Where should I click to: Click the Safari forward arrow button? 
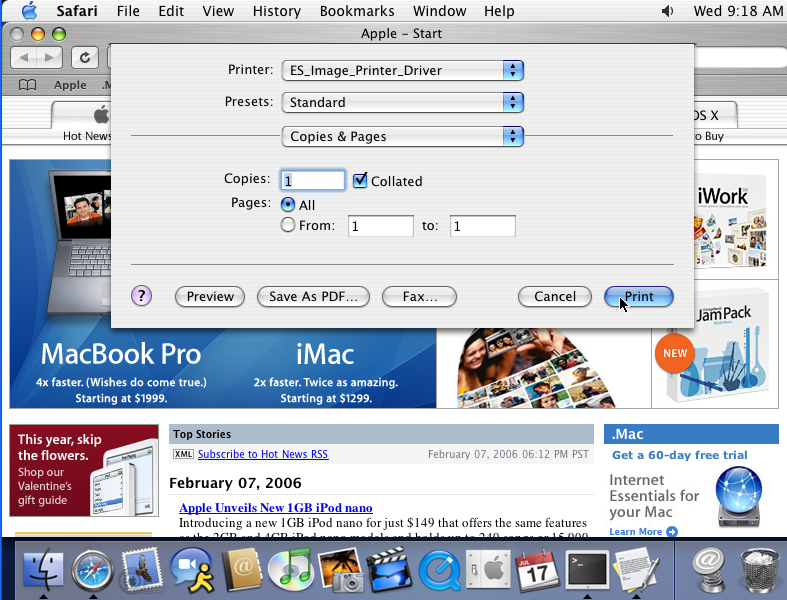(x=49, y=58)
